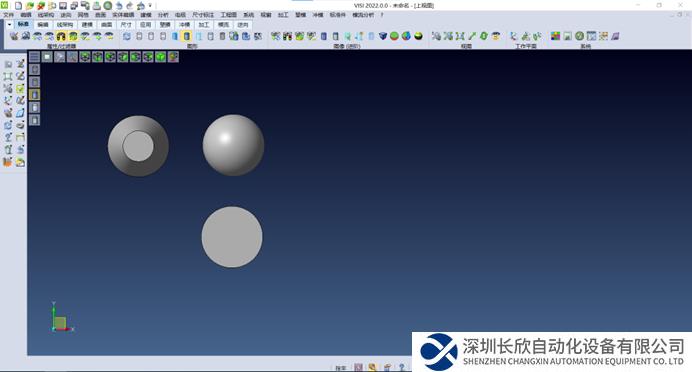Toggle the highlighted yellow viewport display mode button
This screenshot has height=372, width=692.
tap(34, 94)
